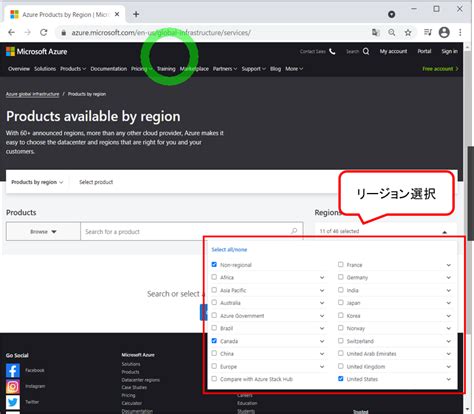Open the Portal link

[424, 51]
